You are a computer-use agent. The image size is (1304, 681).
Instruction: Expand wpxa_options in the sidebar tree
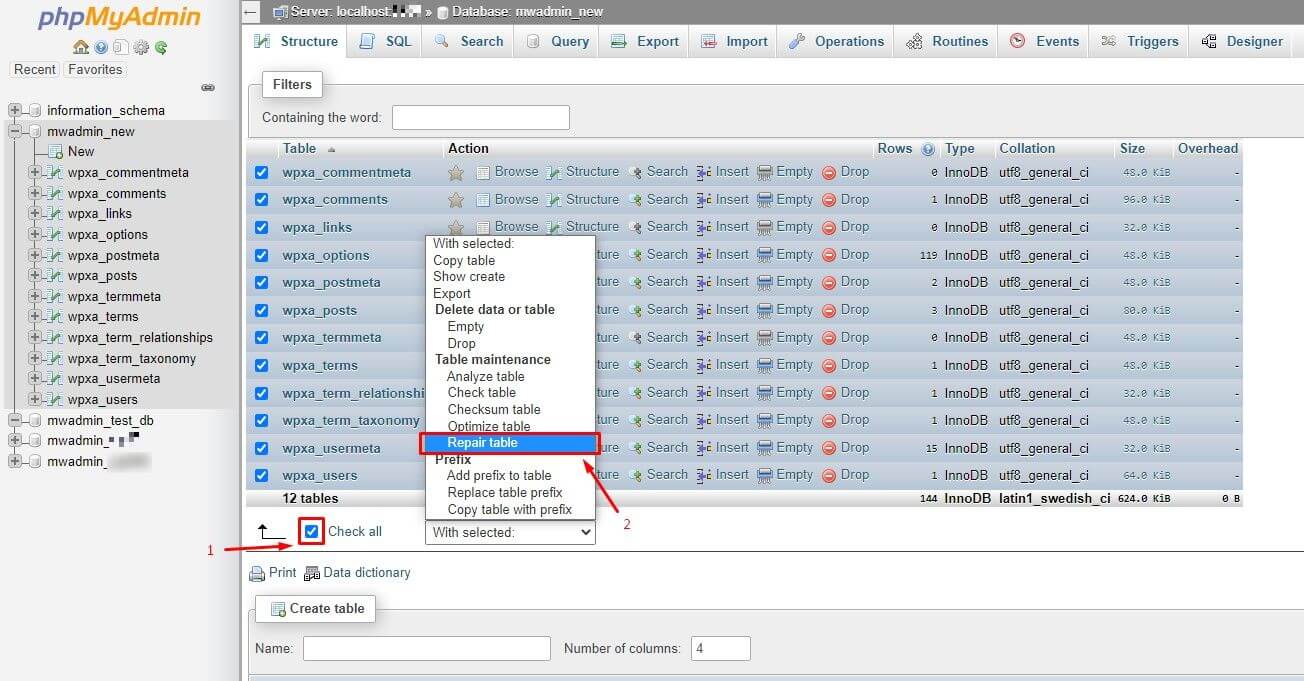(x=35, y=235)
